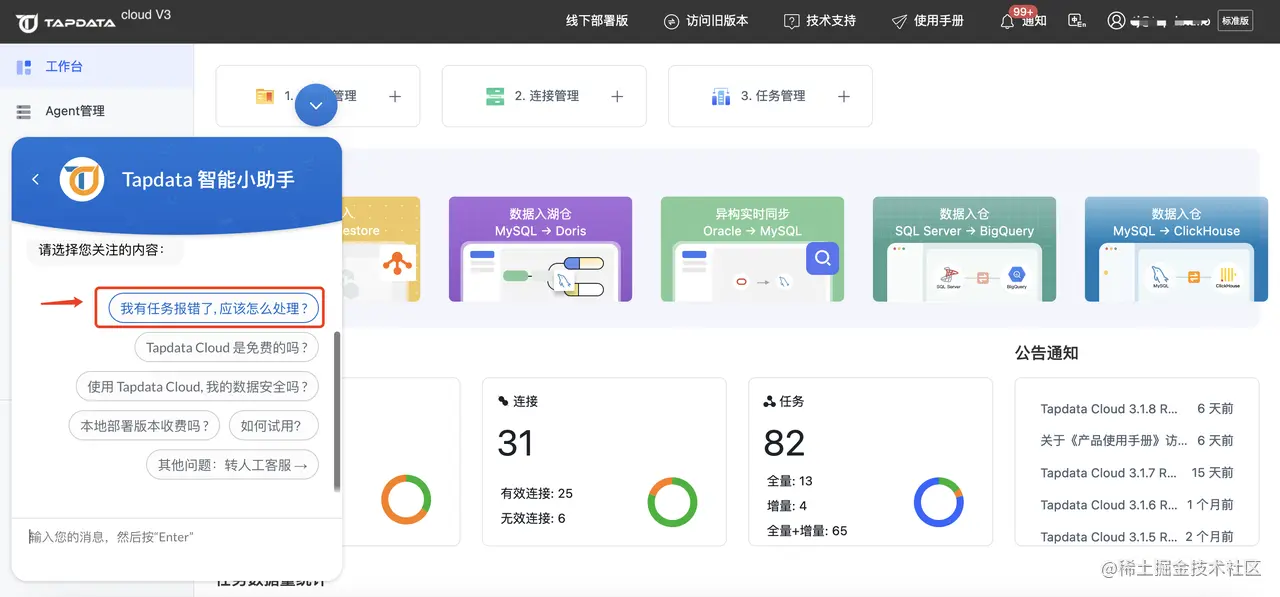Screen dimensions: 1280x597
Task: Click the plus beside 2. 连接管理
Action: coord(617,97)
